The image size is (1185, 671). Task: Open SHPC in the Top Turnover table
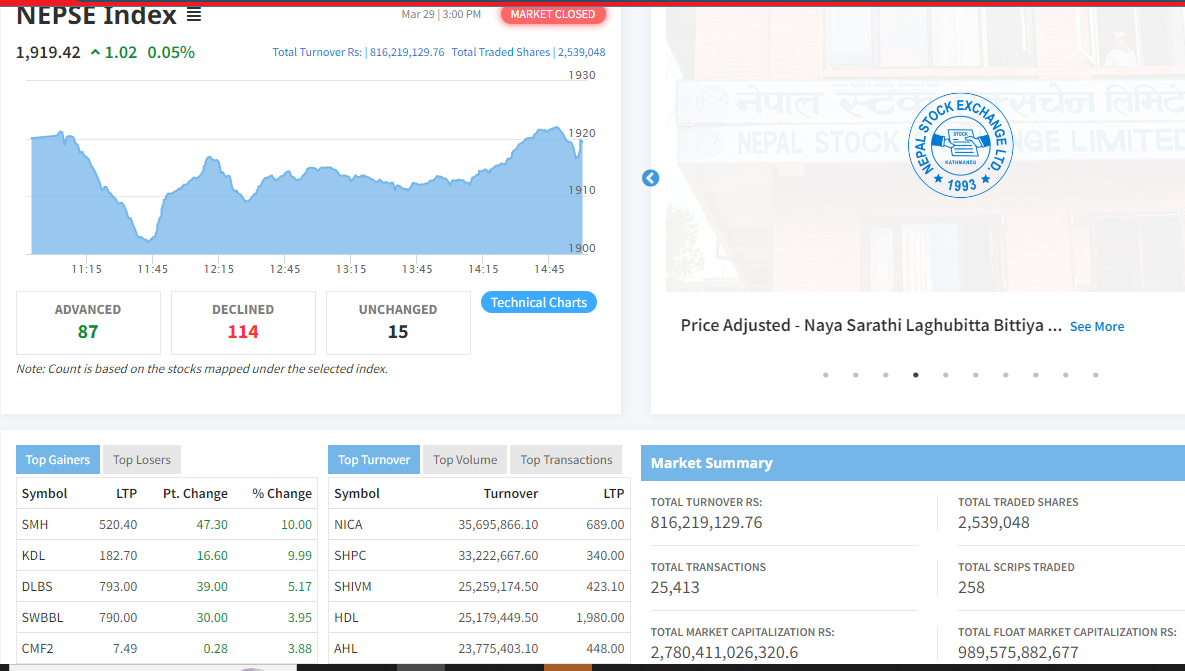coord(350,555)
